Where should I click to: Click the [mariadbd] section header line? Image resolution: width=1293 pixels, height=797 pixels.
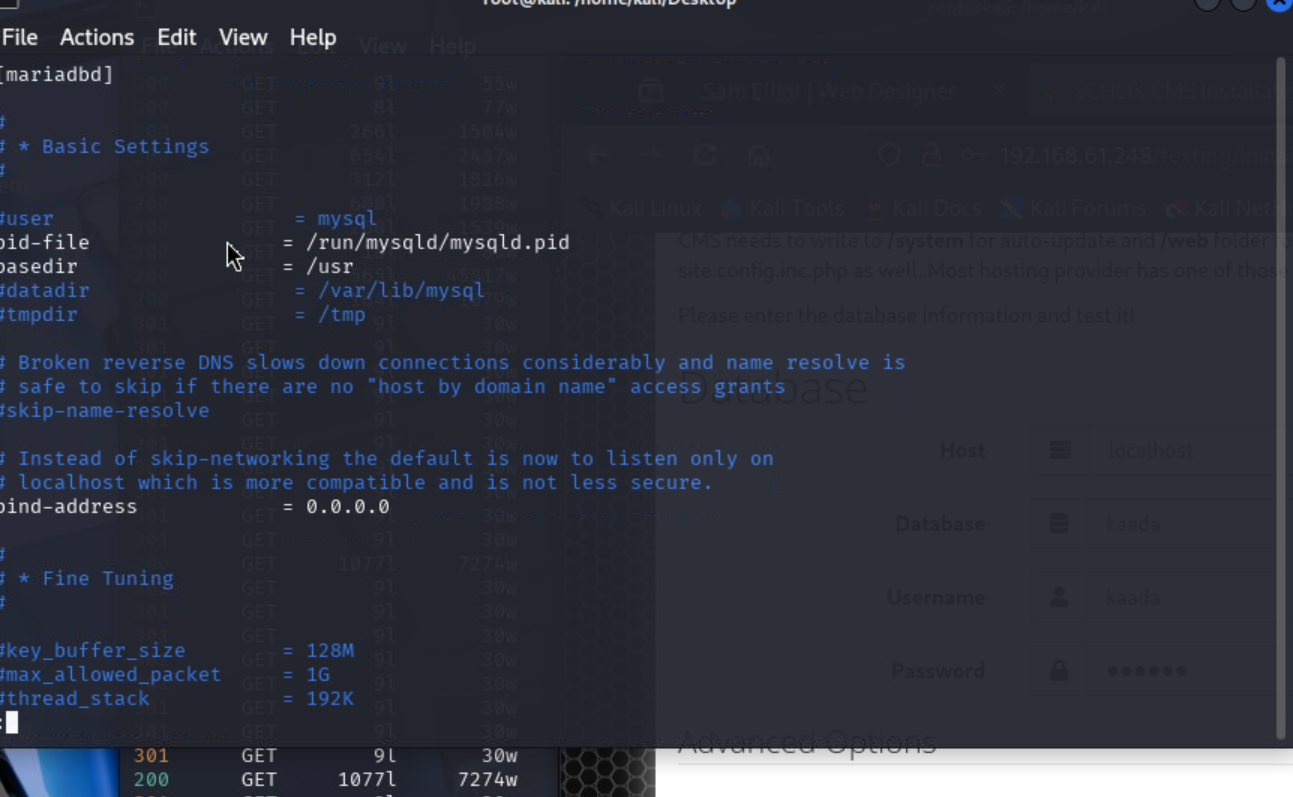click(57, 74)
